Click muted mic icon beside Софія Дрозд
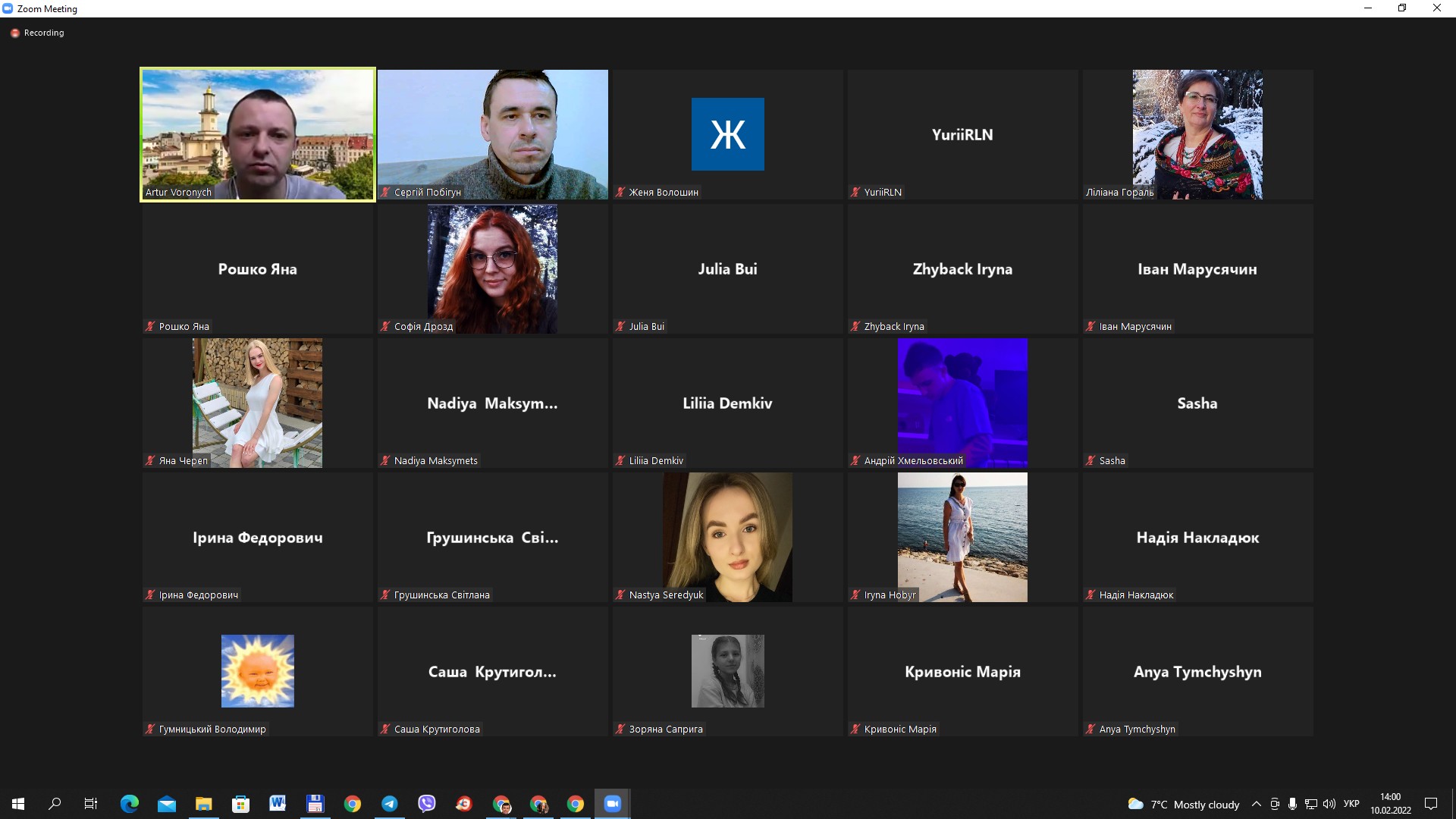1456x819 pixels. pyautogui.click(x=385, y=327)
